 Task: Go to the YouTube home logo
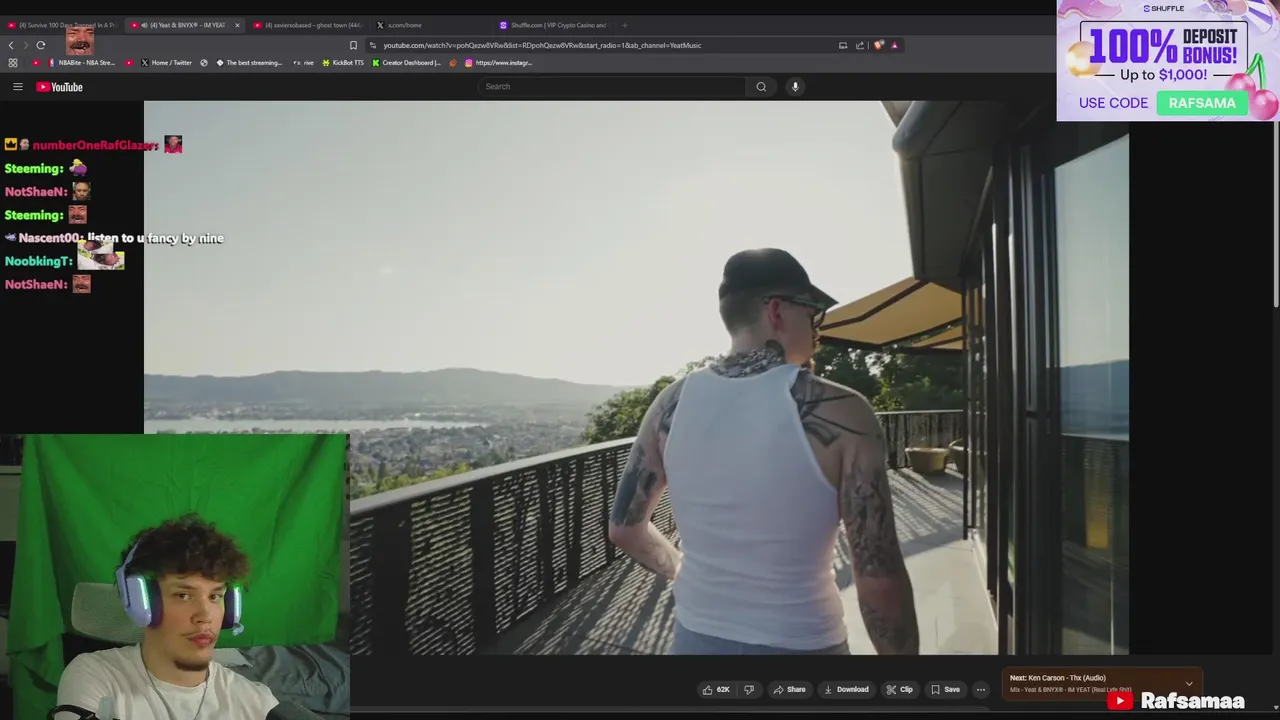click(x=60, y=87)
